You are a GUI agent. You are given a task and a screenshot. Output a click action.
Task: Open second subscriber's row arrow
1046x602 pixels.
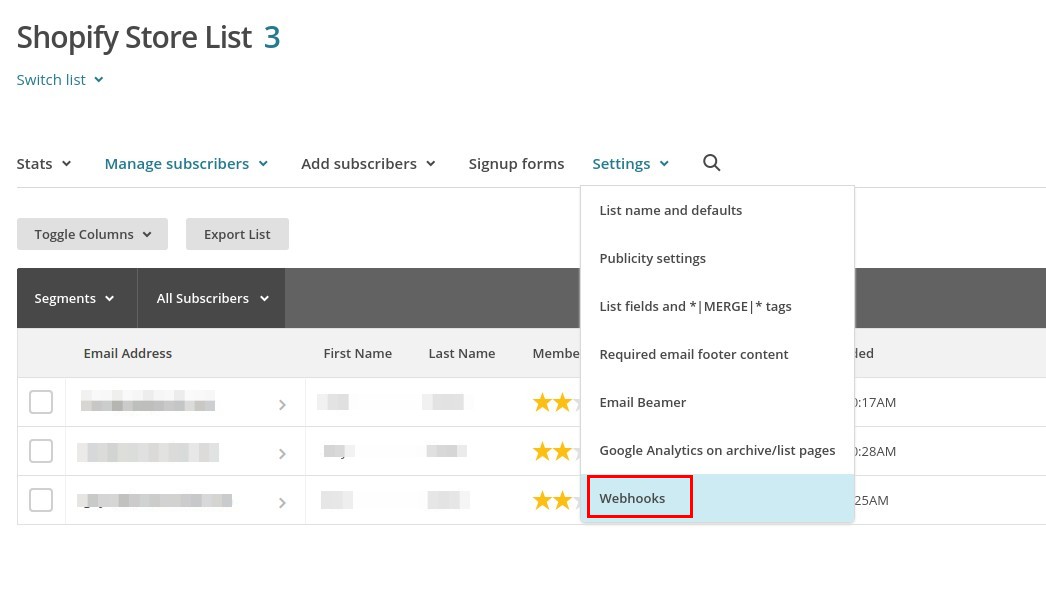(x=282, y=454)
